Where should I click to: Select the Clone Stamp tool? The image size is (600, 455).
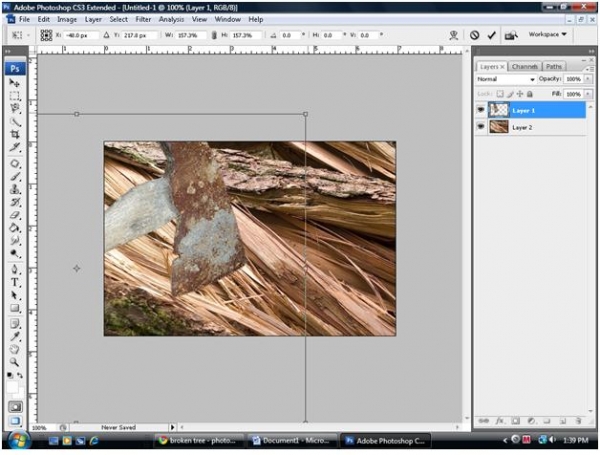pos(15,189)
